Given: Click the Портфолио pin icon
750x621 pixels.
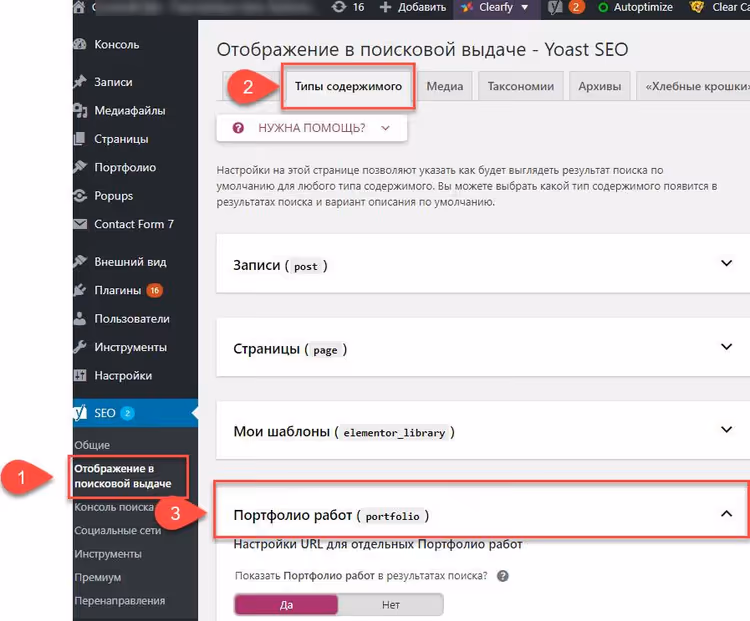Looking at the screenshot, I should (x=80, y=167).
